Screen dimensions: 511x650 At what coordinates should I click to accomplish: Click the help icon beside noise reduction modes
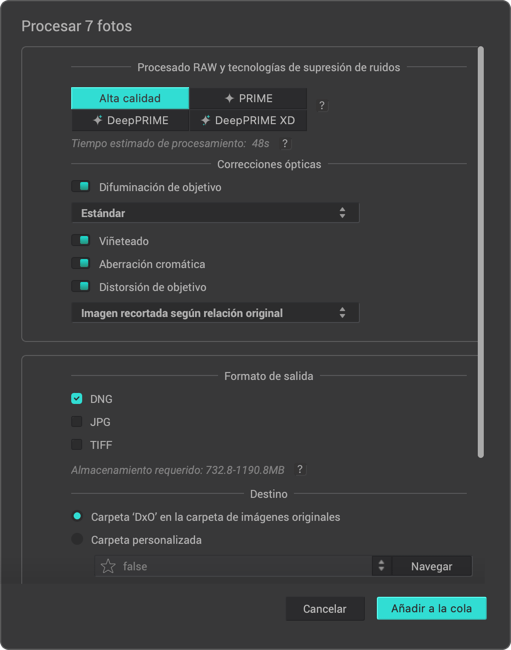pos(322,105)
